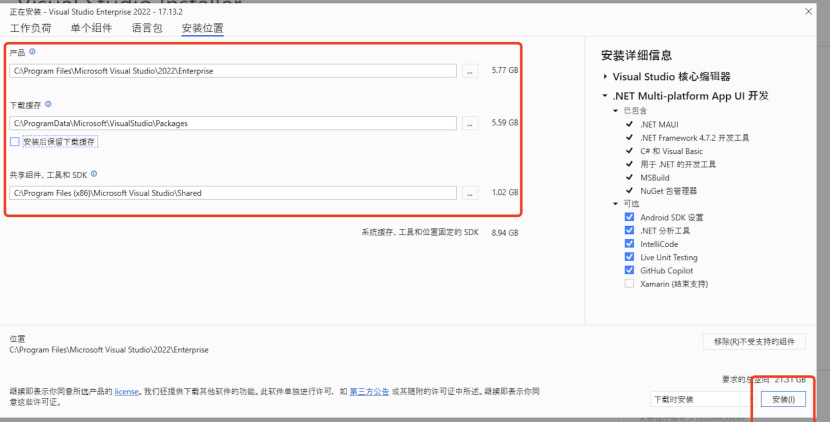The image size is (830, 422).
Task: Collapse the 已包含 group
Action: pyautogui.click(x=616, y=111)
